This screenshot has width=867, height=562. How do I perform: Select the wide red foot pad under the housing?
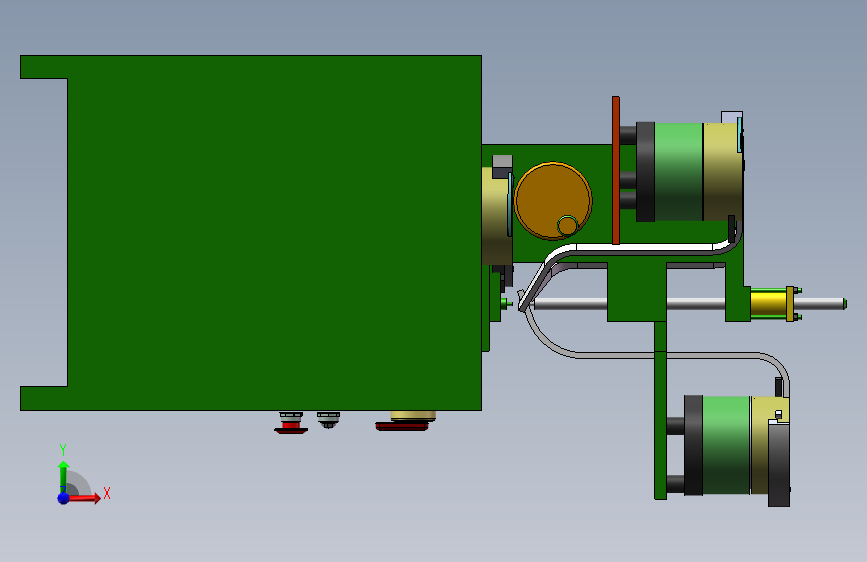(x=402, y=426)
